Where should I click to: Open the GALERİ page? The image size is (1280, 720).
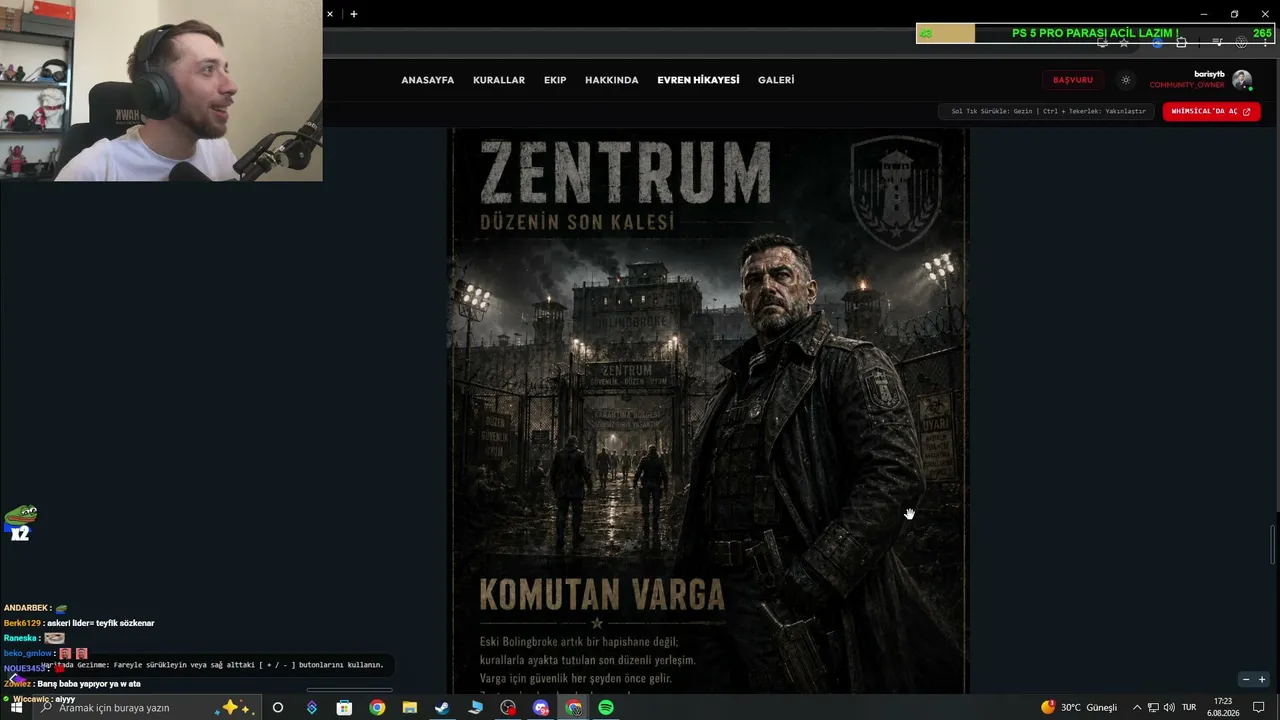tap(776, 80)
